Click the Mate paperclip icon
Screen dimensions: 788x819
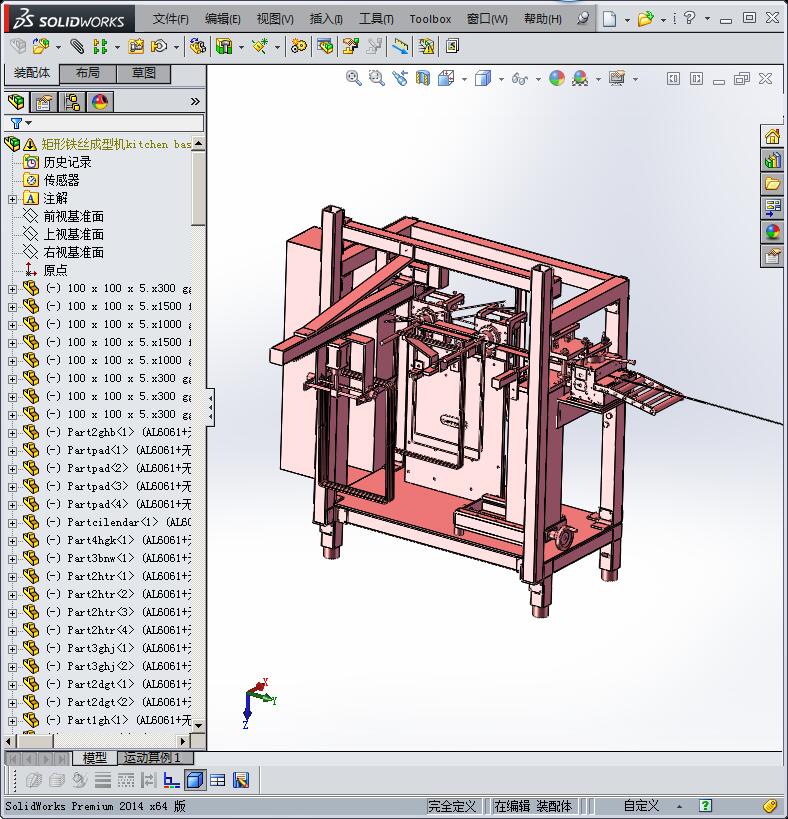point(77,46)
